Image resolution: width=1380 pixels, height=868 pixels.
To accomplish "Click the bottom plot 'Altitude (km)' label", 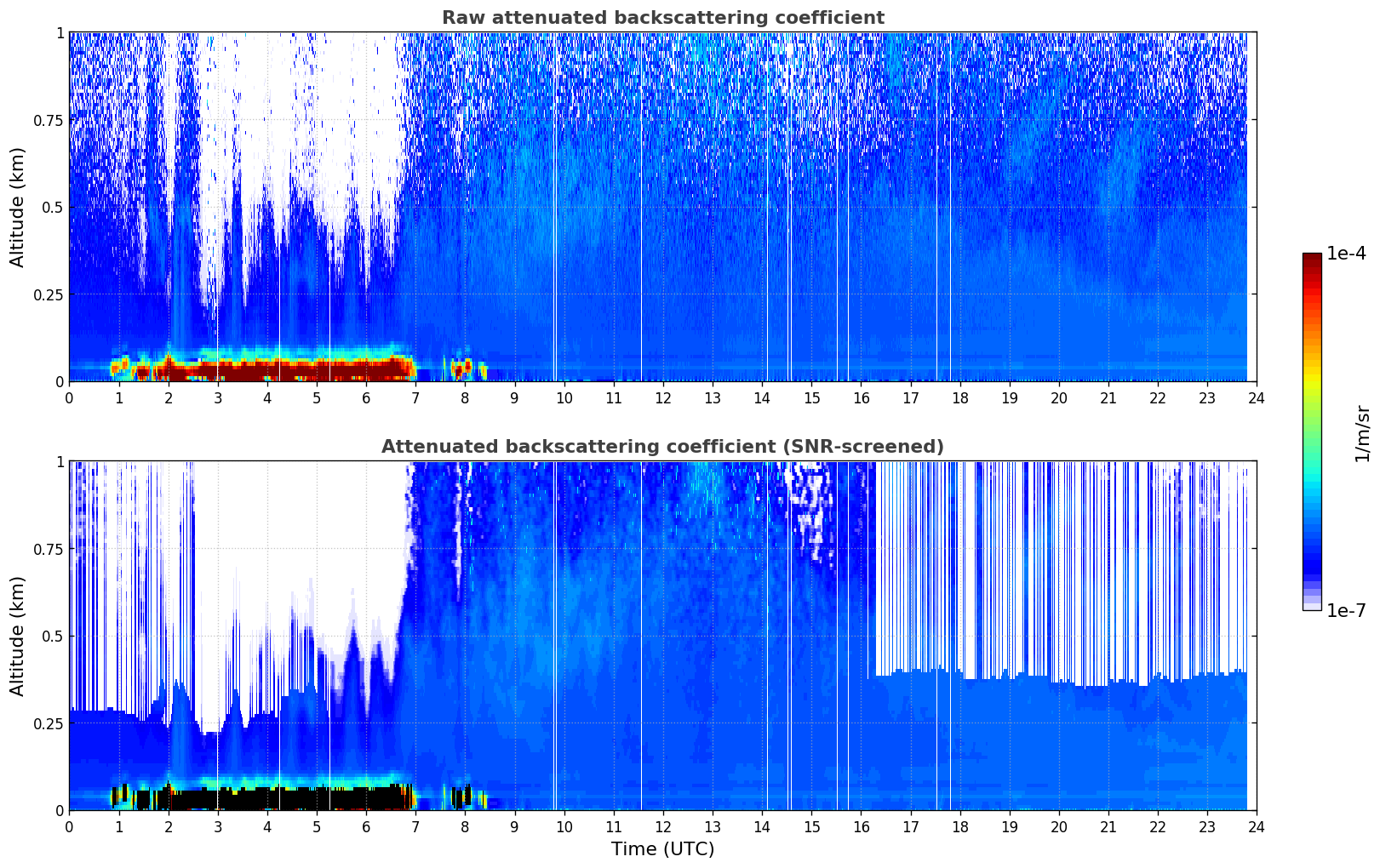I will point(18,636).
